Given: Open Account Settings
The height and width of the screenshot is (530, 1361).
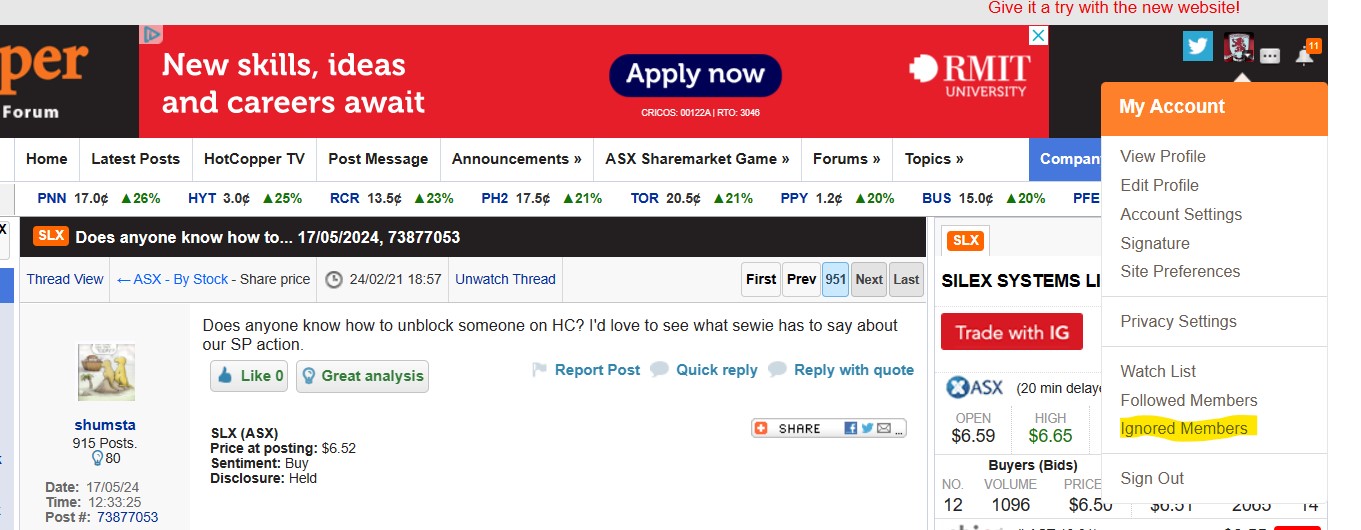Looking at the screenshot, I should [x=1181, y=214].
